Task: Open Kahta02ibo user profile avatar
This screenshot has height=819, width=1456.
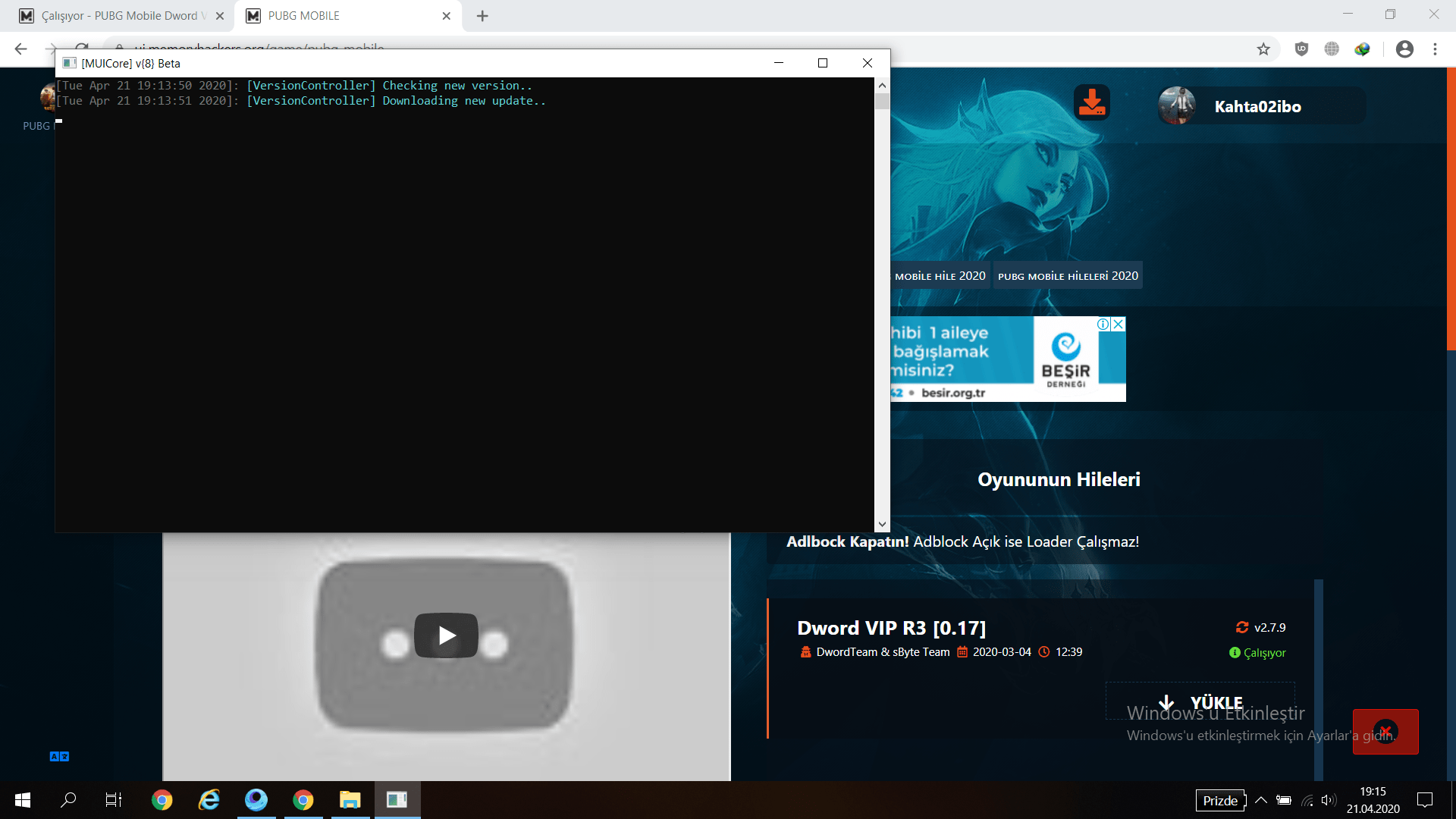Action: [x=1177, y=105]
